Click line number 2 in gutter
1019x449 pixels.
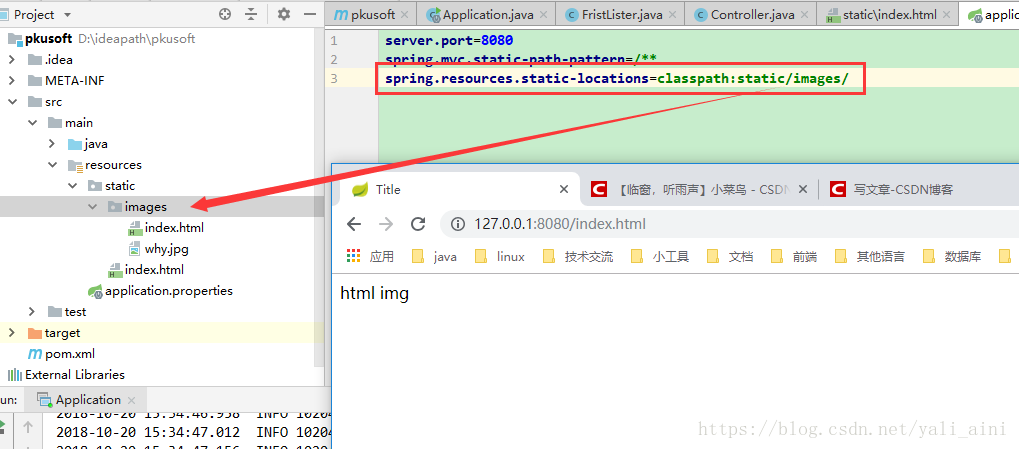(334, 60)
